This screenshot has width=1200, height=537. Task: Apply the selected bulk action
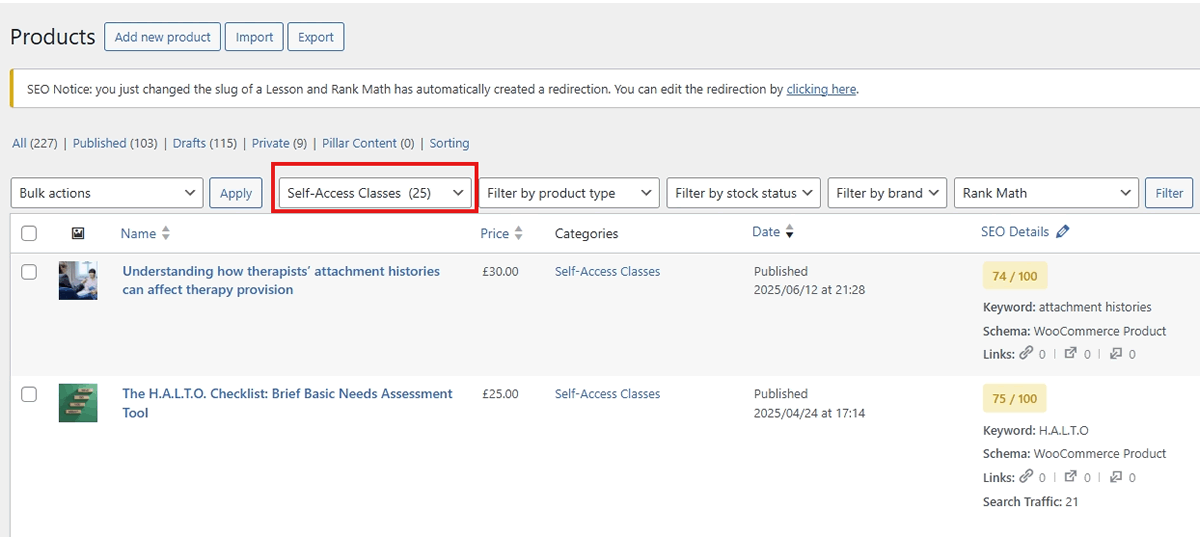pos(236,193)
